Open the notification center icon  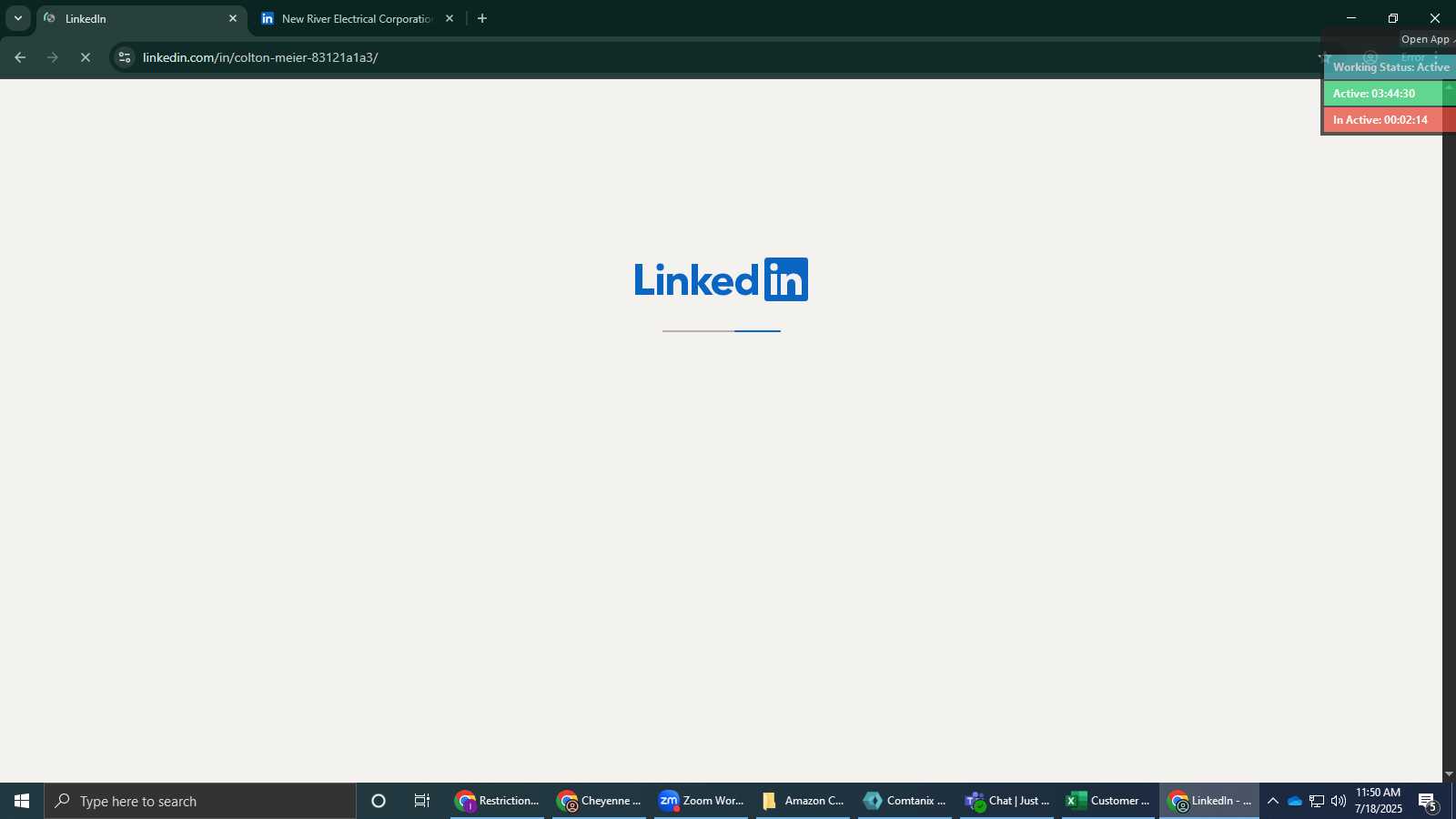[x=1428, y=801]
